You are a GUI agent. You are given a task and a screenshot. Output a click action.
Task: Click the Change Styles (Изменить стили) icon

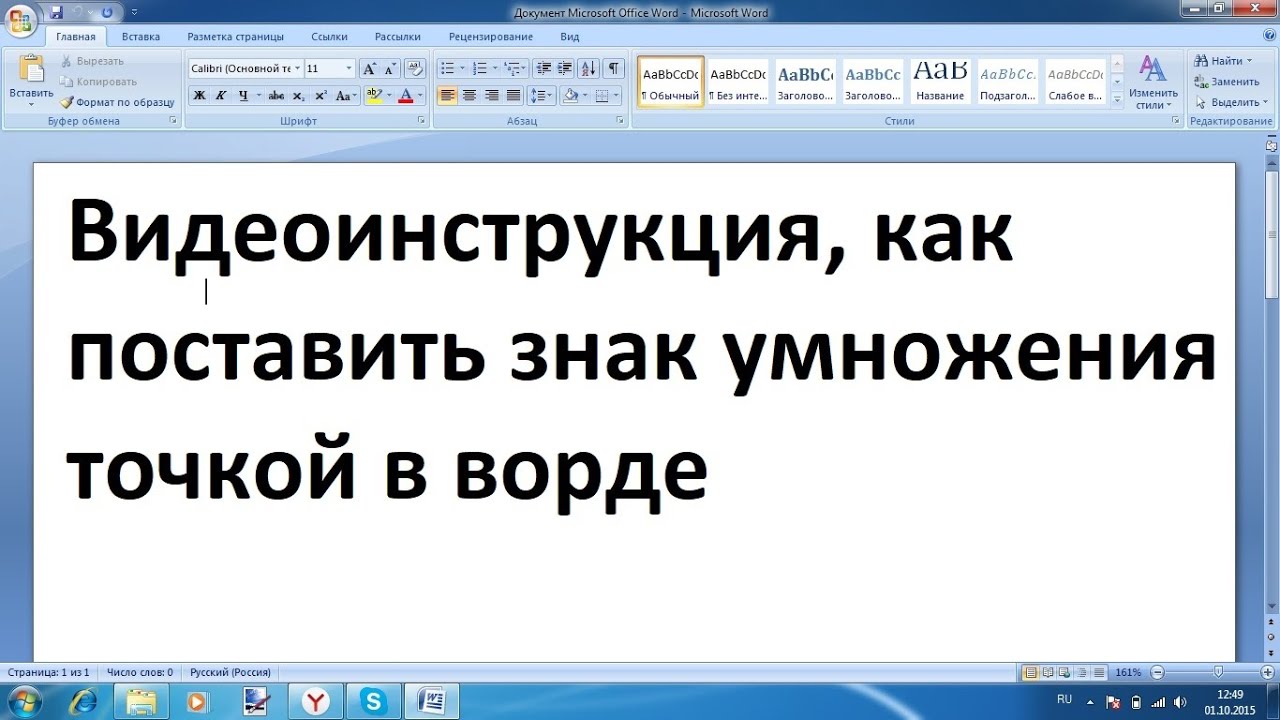tap(1153, 82)
